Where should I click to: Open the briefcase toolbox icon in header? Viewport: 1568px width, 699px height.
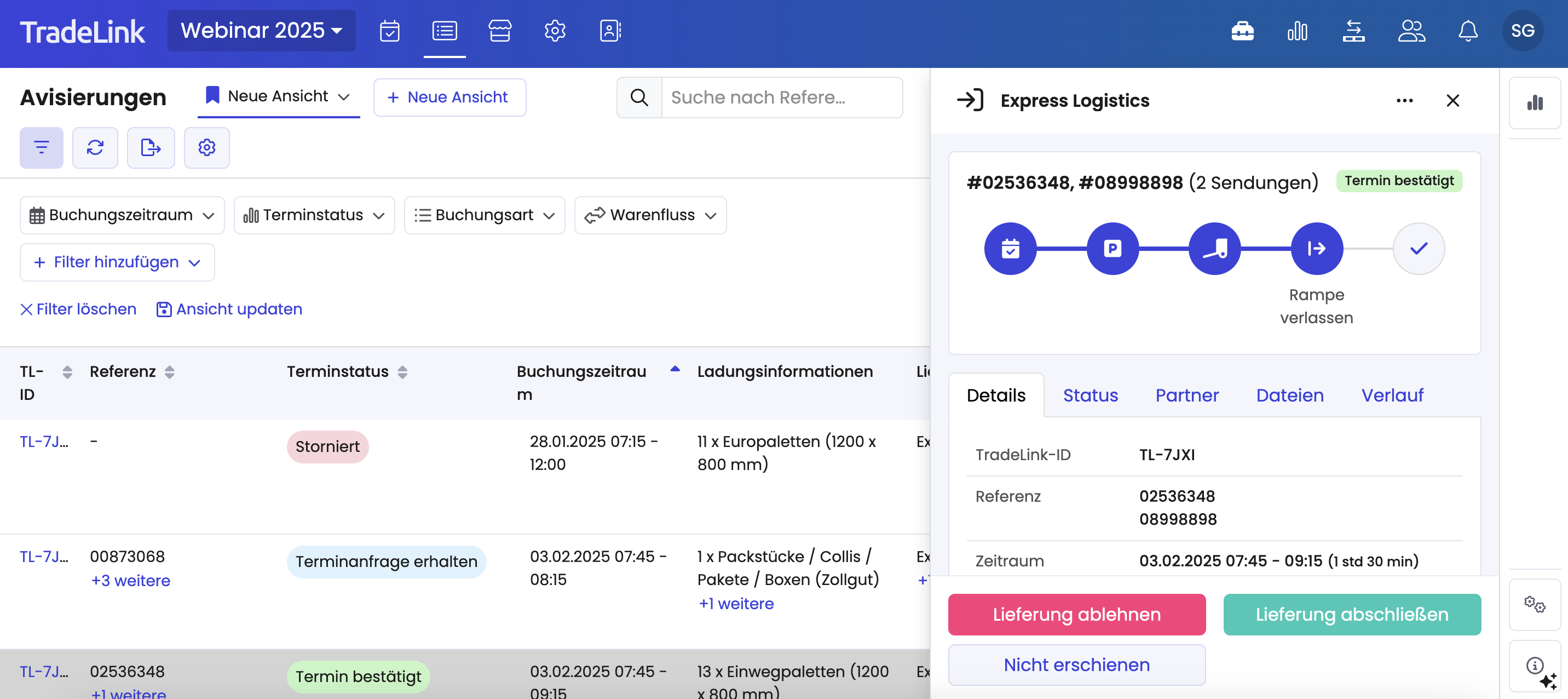point(1242,31)
